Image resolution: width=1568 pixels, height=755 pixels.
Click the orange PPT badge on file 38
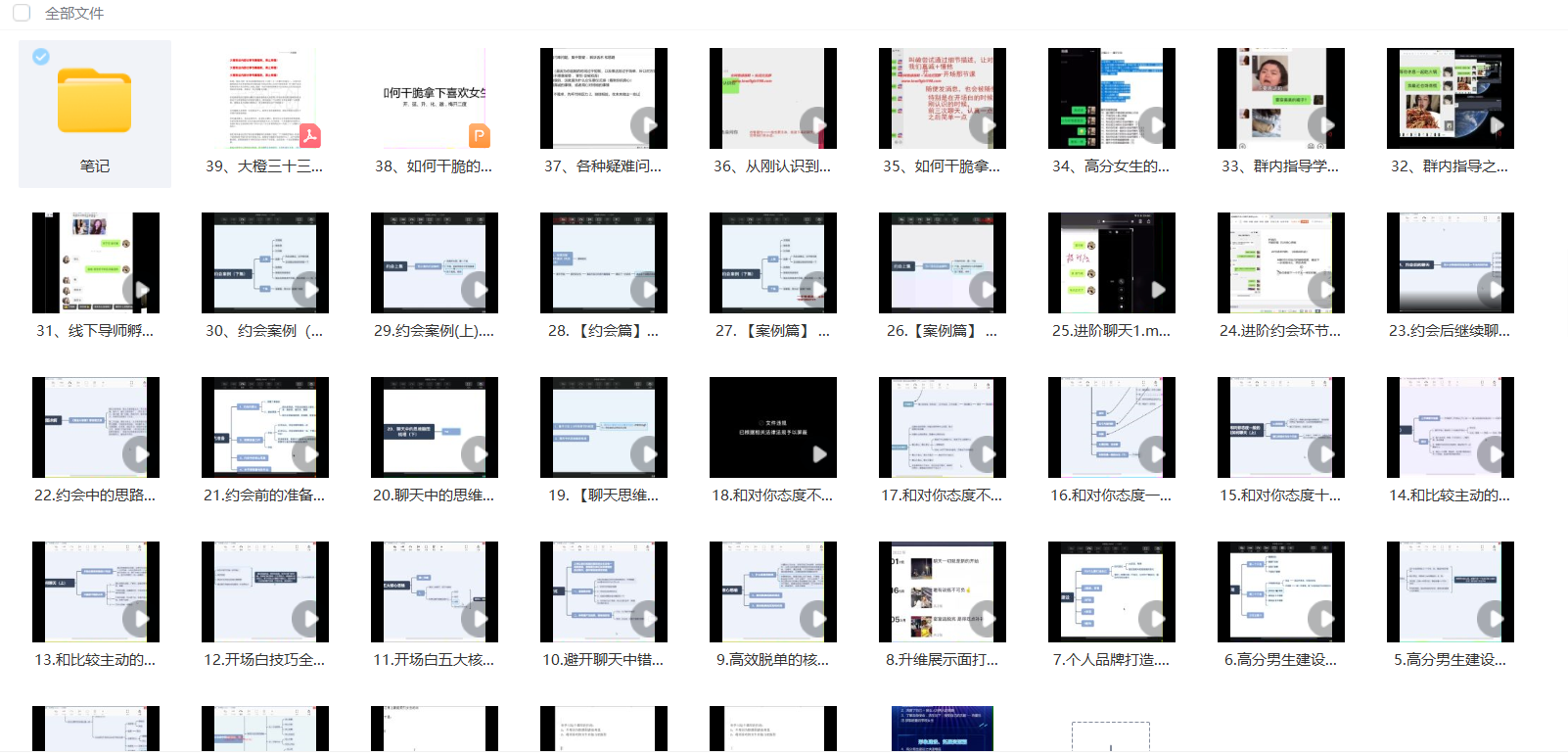480,135
